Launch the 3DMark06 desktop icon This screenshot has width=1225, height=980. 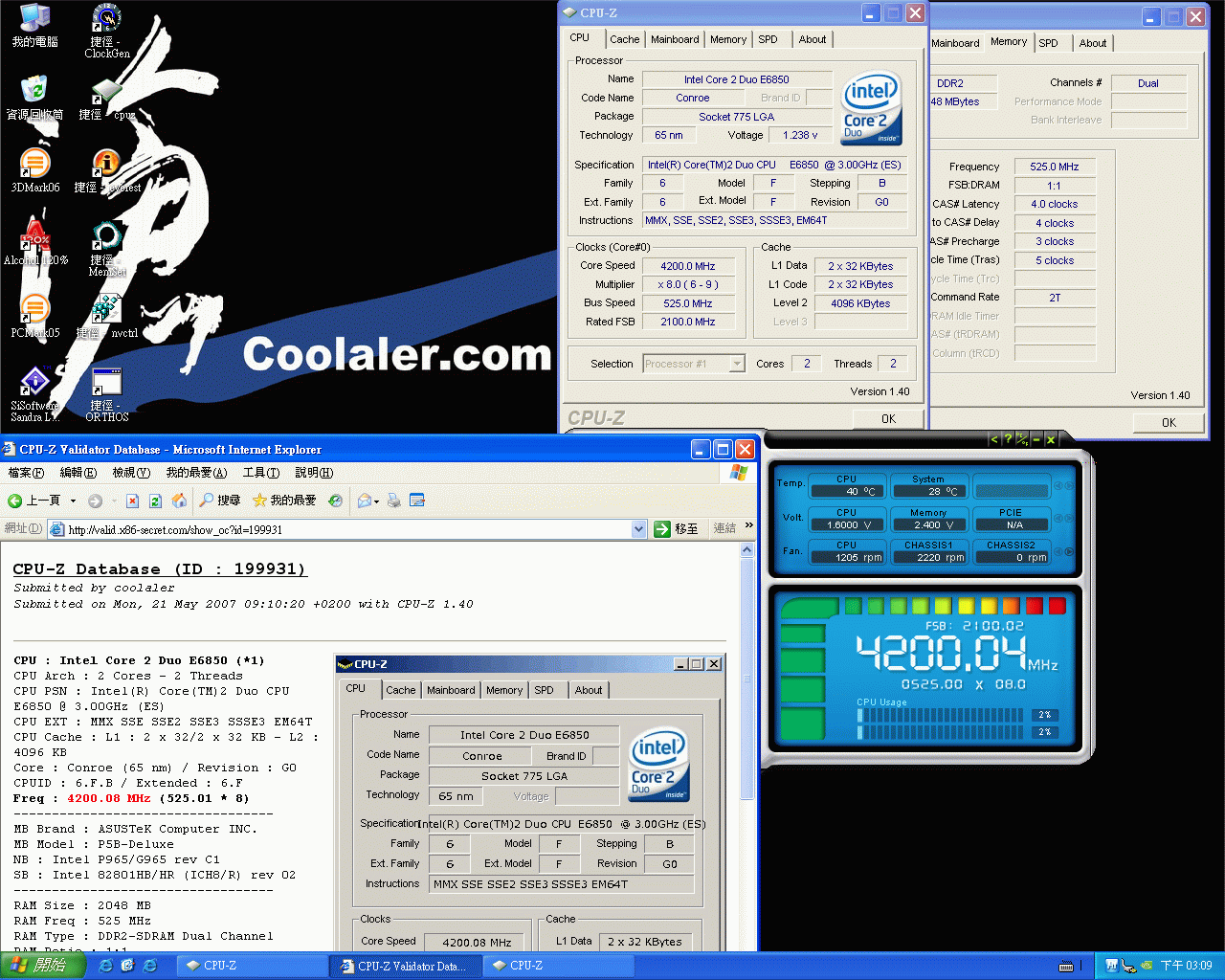click(x=35, y=171)
